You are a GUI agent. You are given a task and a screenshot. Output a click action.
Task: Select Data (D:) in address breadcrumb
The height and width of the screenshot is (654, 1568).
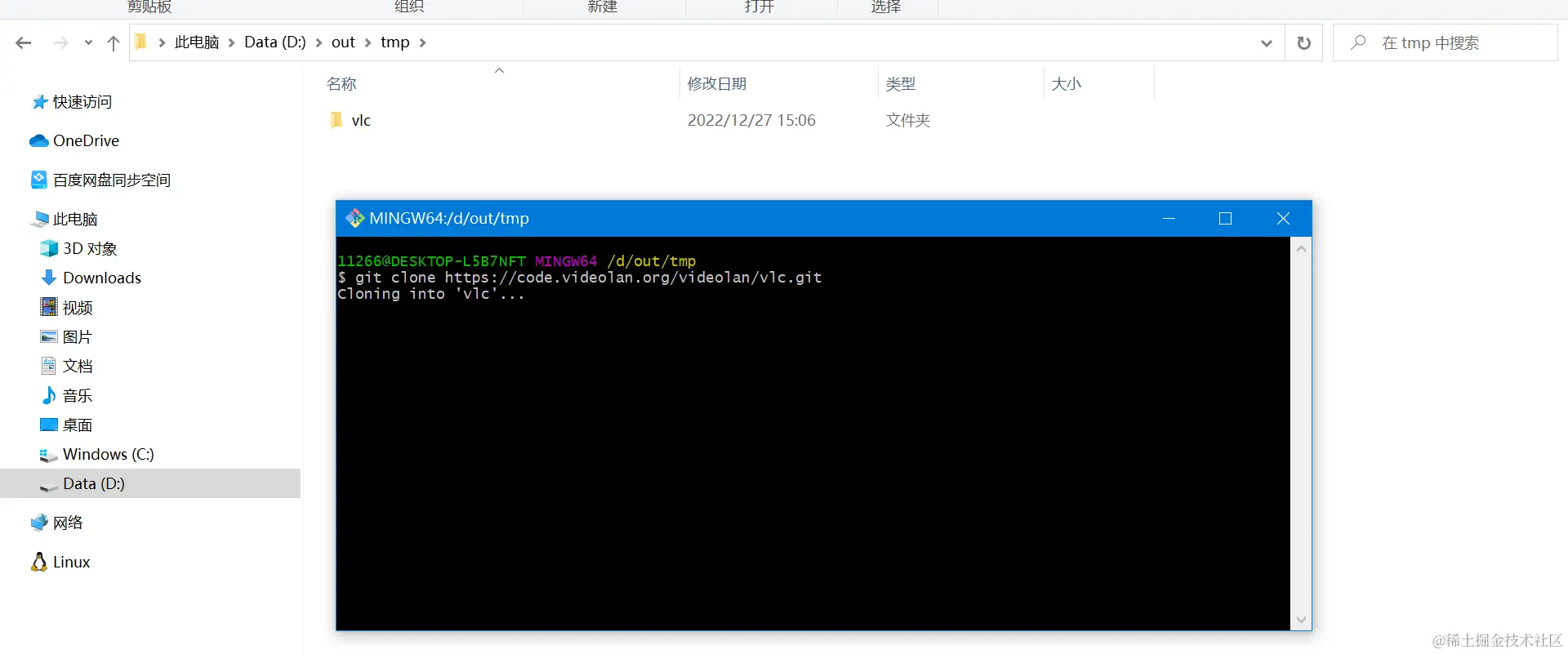(275, 42)
